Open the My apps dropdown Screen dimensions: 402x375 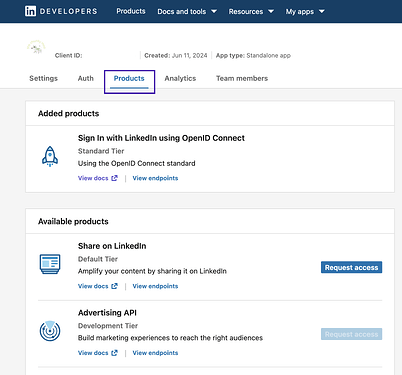(305, 12)
